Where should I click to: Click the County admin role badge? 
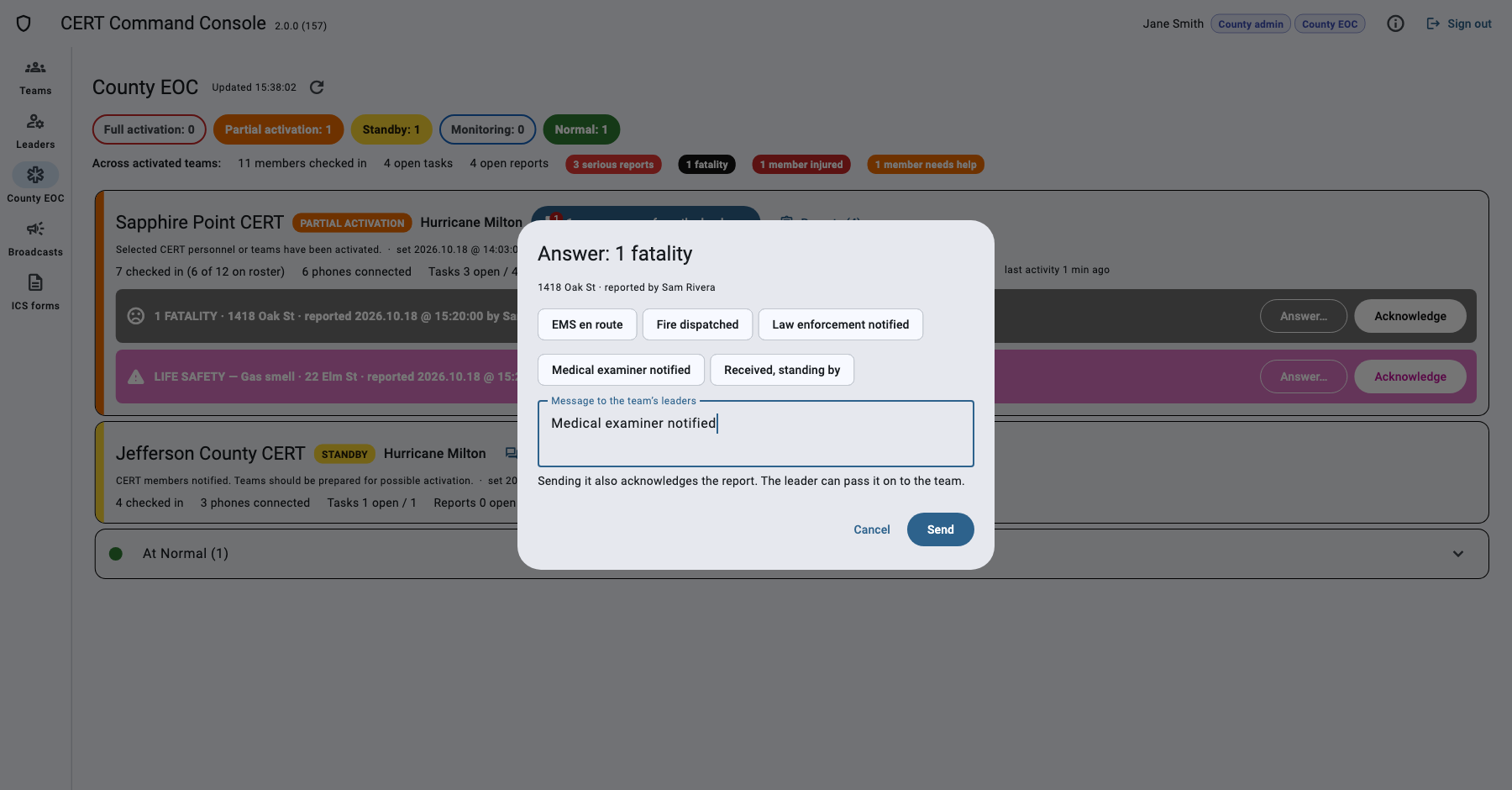pyautogui.click(x=1251, y=24)
